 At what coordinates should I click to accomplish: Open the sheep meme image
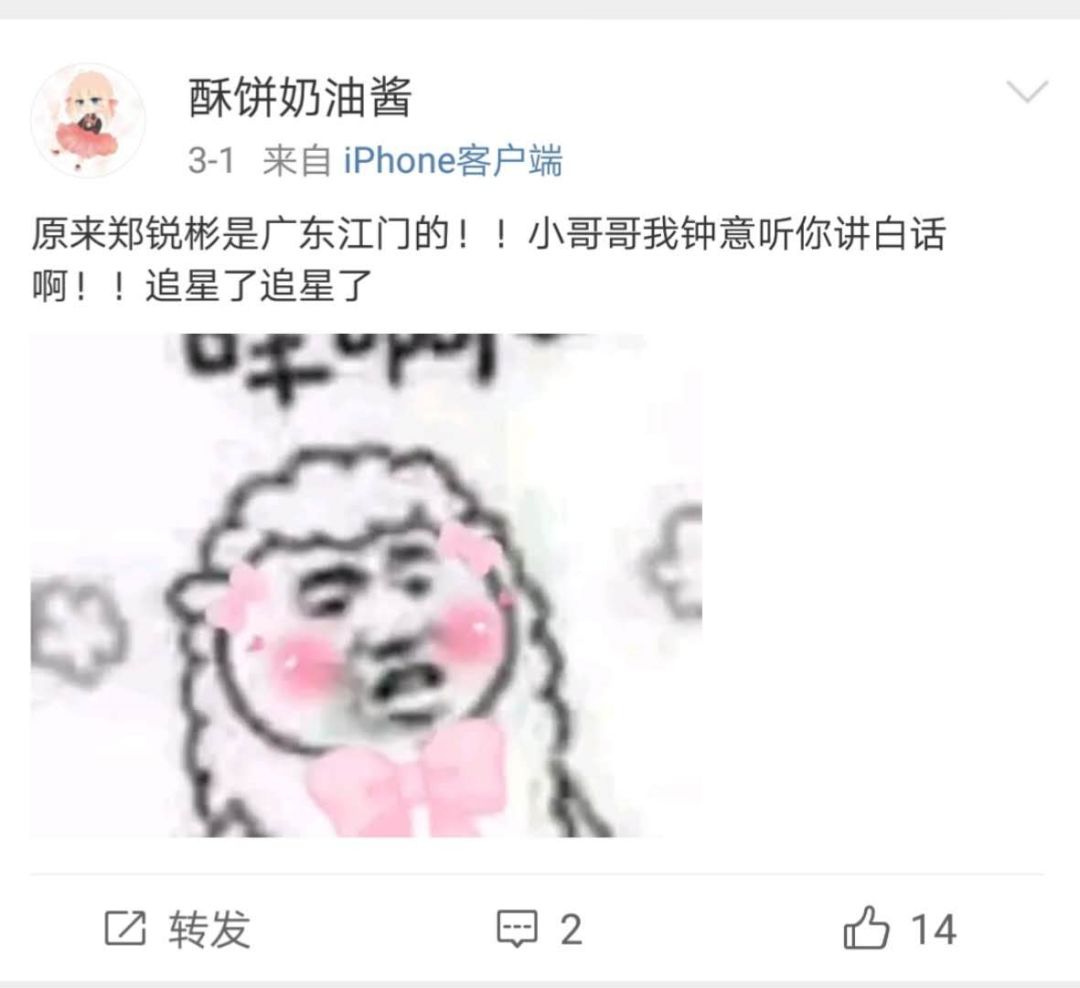pyautogui.click(x=366, y=586)
